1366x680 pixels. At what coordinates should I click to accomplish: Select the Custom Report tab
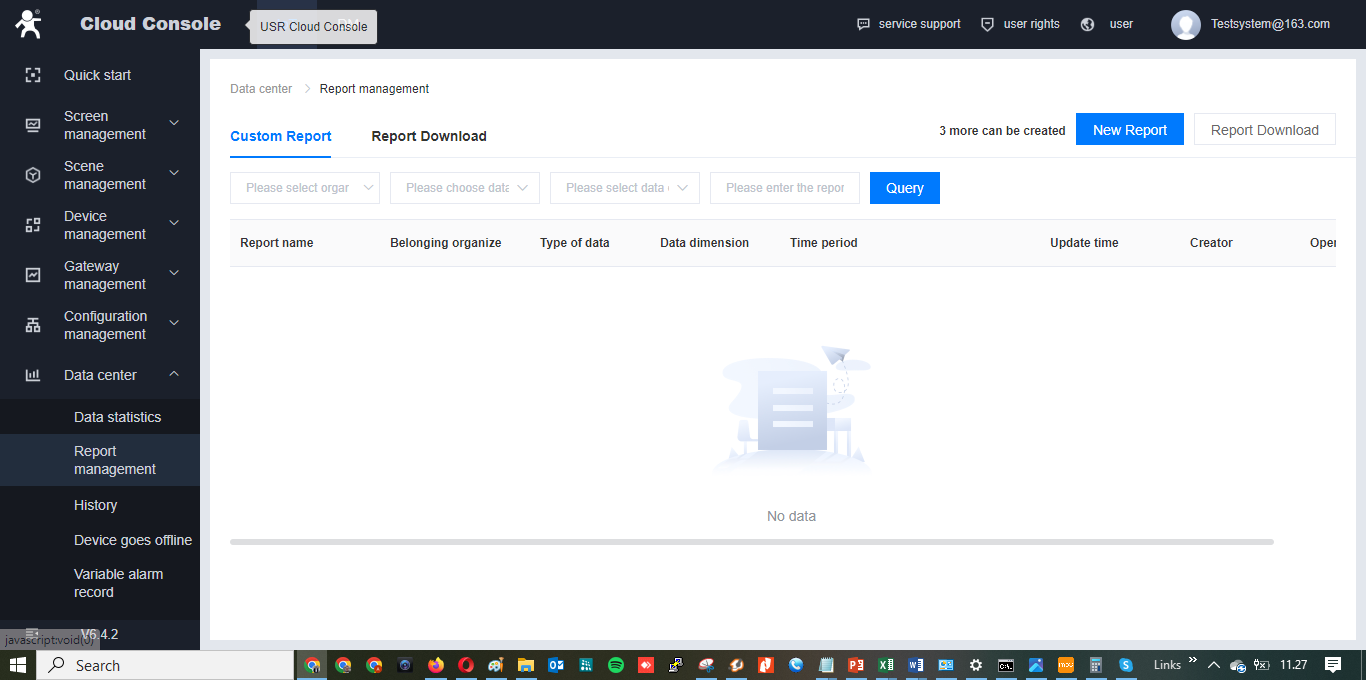point(280,136)
